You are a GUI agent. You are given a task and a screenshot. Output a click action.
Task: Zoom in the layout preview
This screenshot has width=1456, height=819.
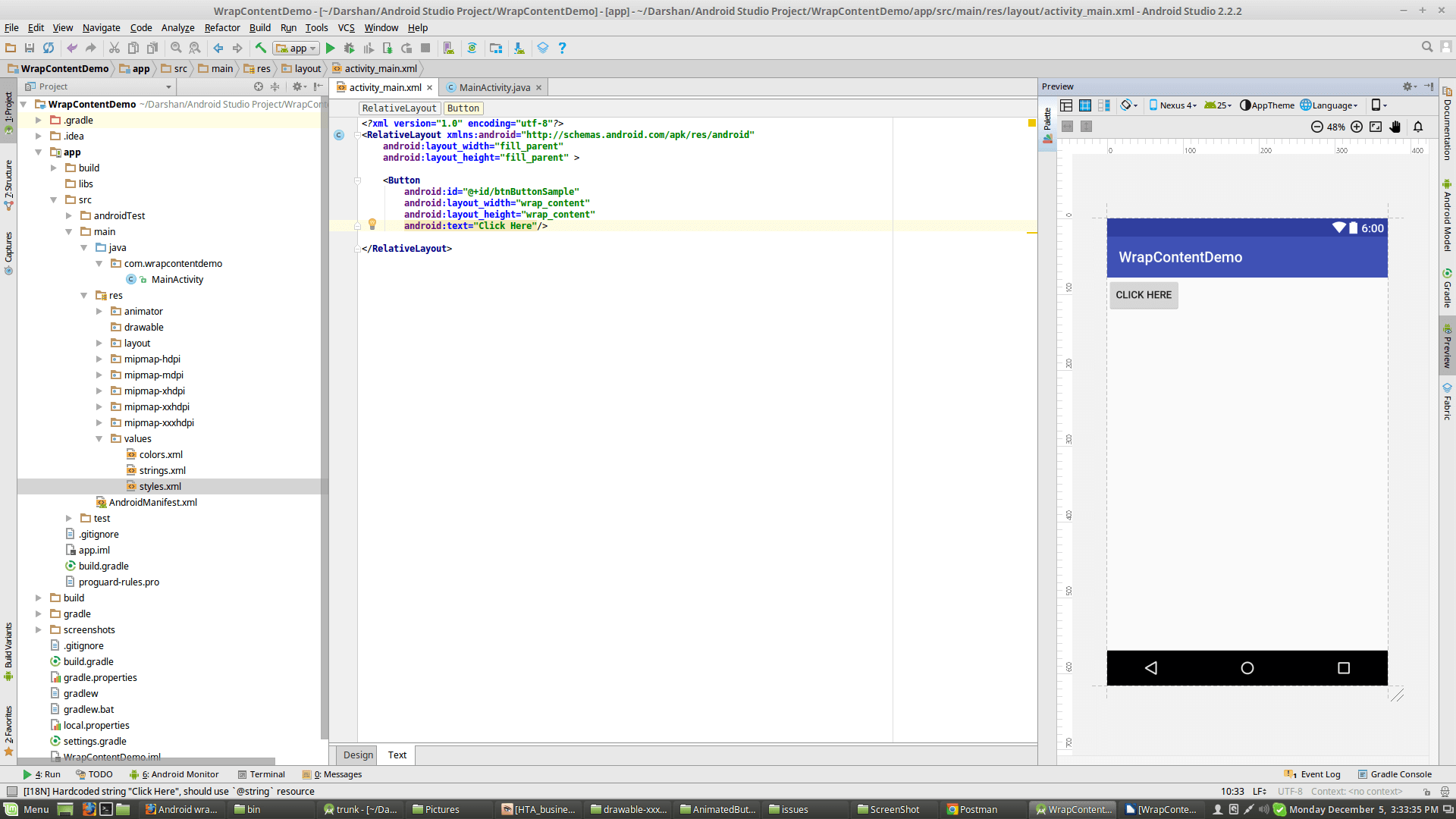click(x=1357, y=127)
